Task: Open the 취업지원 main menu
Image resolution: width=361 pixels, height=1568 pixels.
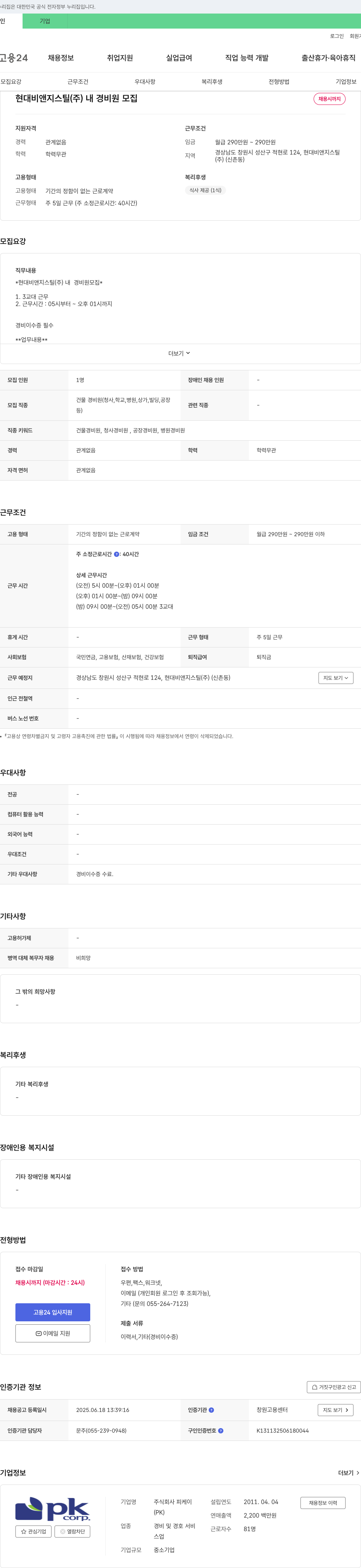Action: [x=120, y=58]
